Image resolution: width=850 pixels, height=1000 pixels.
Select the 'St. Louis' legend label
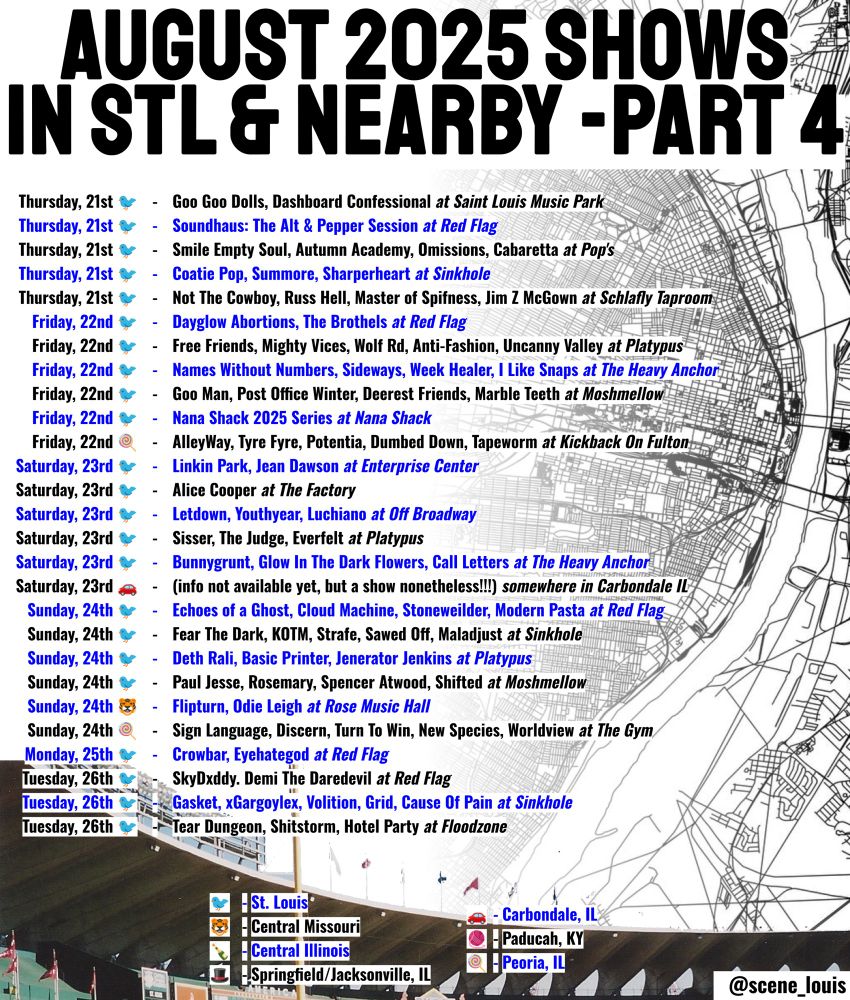coord(279,902)
